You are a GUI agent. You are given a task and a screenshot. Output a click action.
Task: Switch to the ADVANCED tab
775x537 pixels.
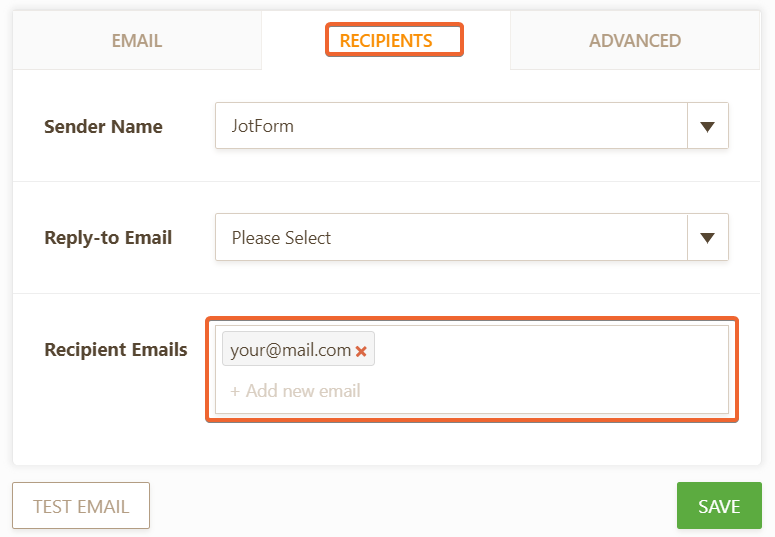(635, 41)
